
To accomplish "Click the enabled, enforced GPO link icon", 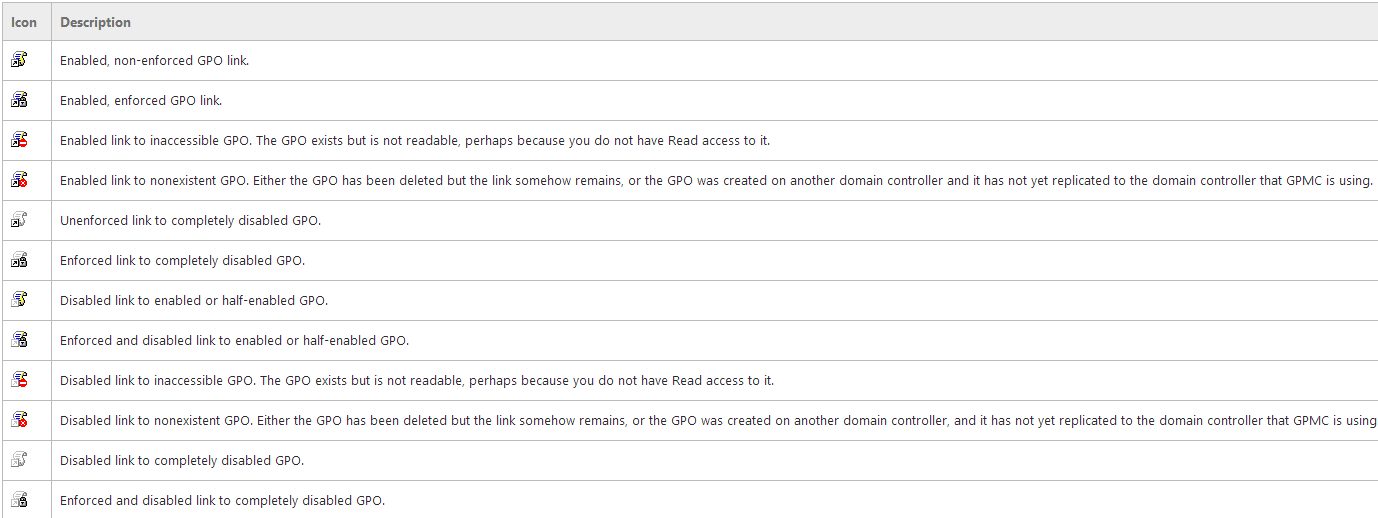I will pos(19,100).
